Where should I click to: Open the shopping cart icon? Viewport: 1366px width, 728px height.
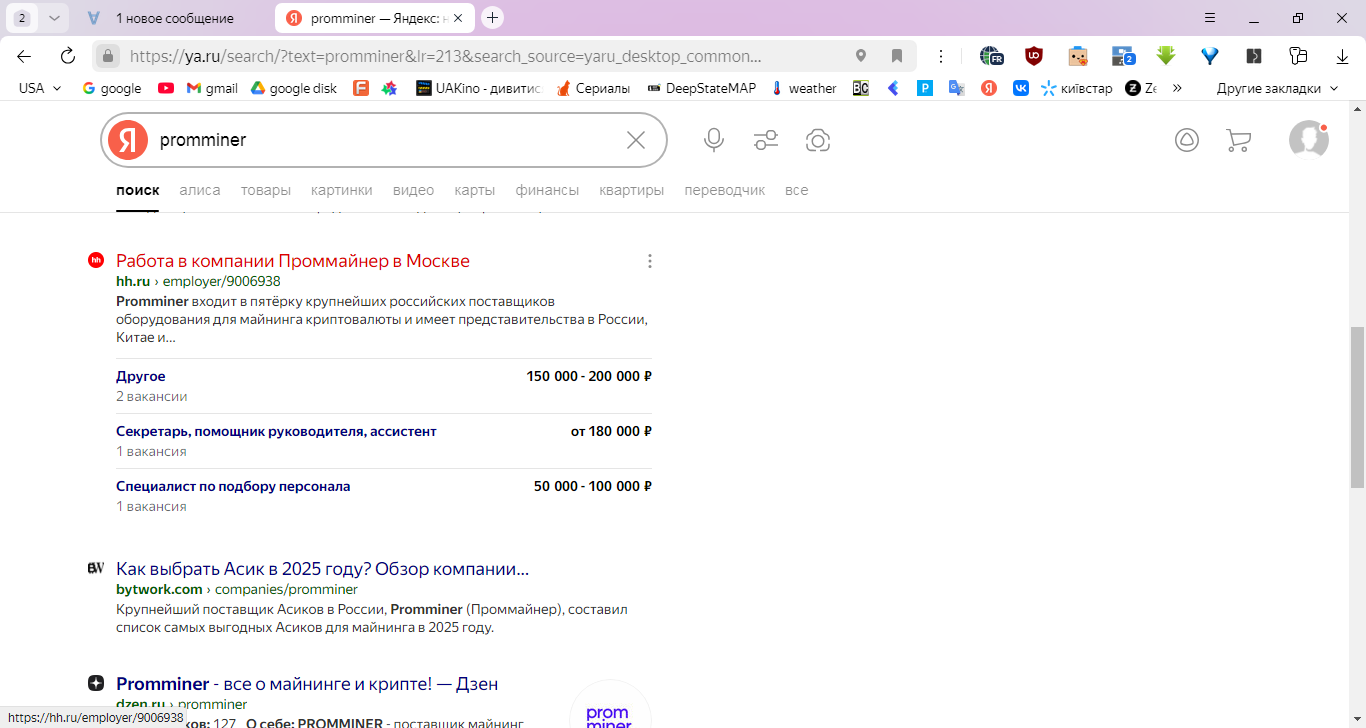1239,140
